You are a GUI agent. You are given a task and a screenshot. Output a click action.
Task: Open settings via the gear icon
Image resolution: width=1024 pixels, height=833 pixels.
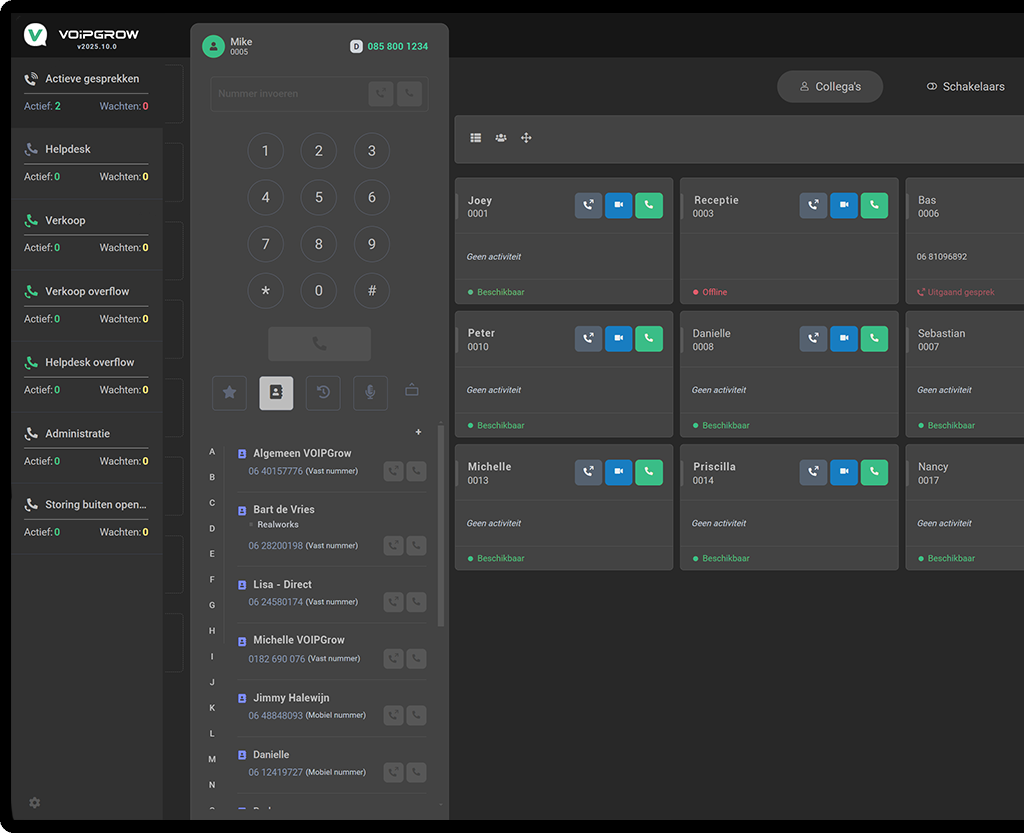point(35,803)
